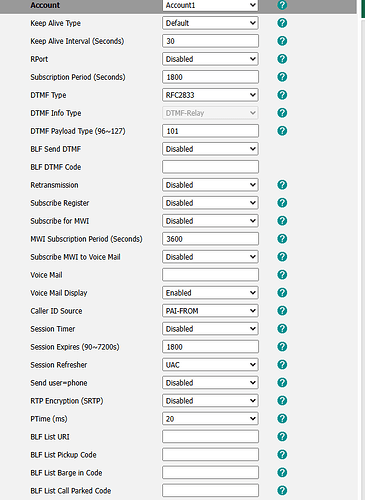Click Voice Mail input field
Screen dimensions: 365x500
210,275
